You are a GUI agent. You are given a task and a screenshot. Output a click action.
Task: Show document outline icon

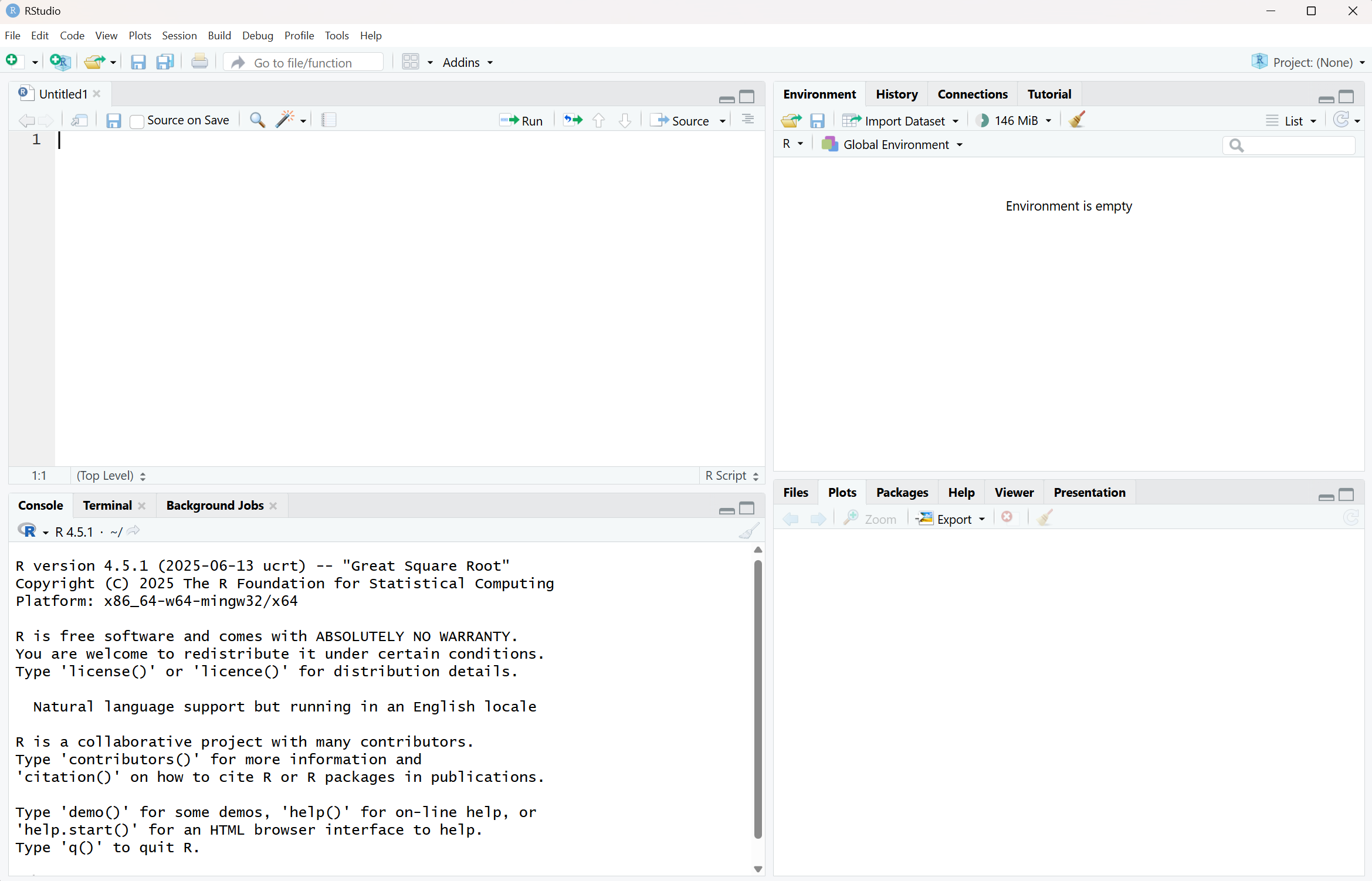(748, 120)
